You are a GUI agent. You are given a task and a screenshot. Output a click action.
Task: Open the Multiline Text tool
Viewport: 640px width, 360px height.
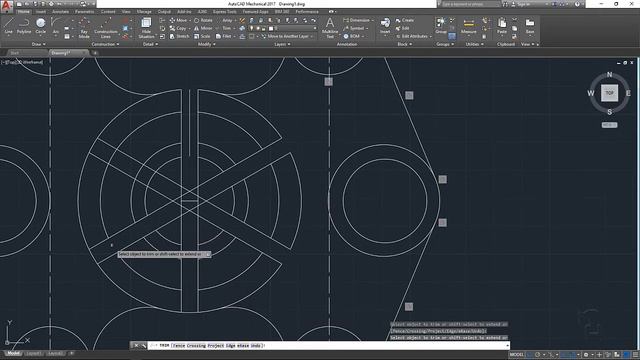(330, 28)
